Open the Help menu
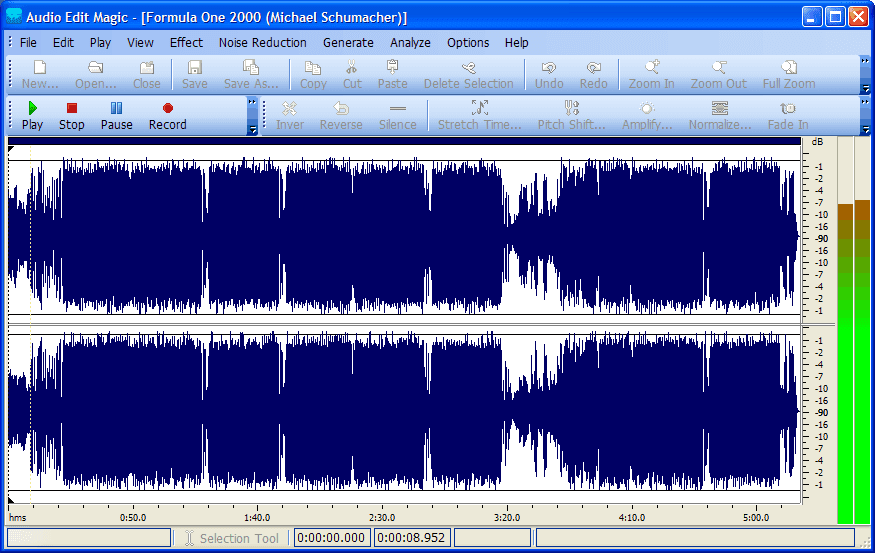Image resolution: width=875 pixels, height=553 pixels. click(517, 42)
